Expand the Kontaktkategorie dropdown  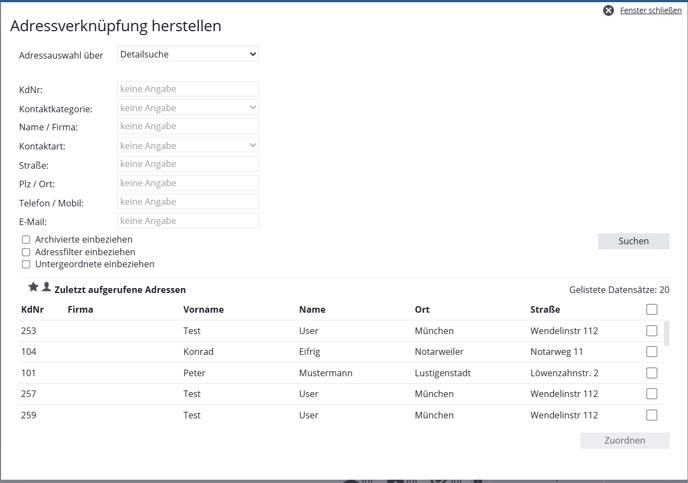(x=188, y=107)
